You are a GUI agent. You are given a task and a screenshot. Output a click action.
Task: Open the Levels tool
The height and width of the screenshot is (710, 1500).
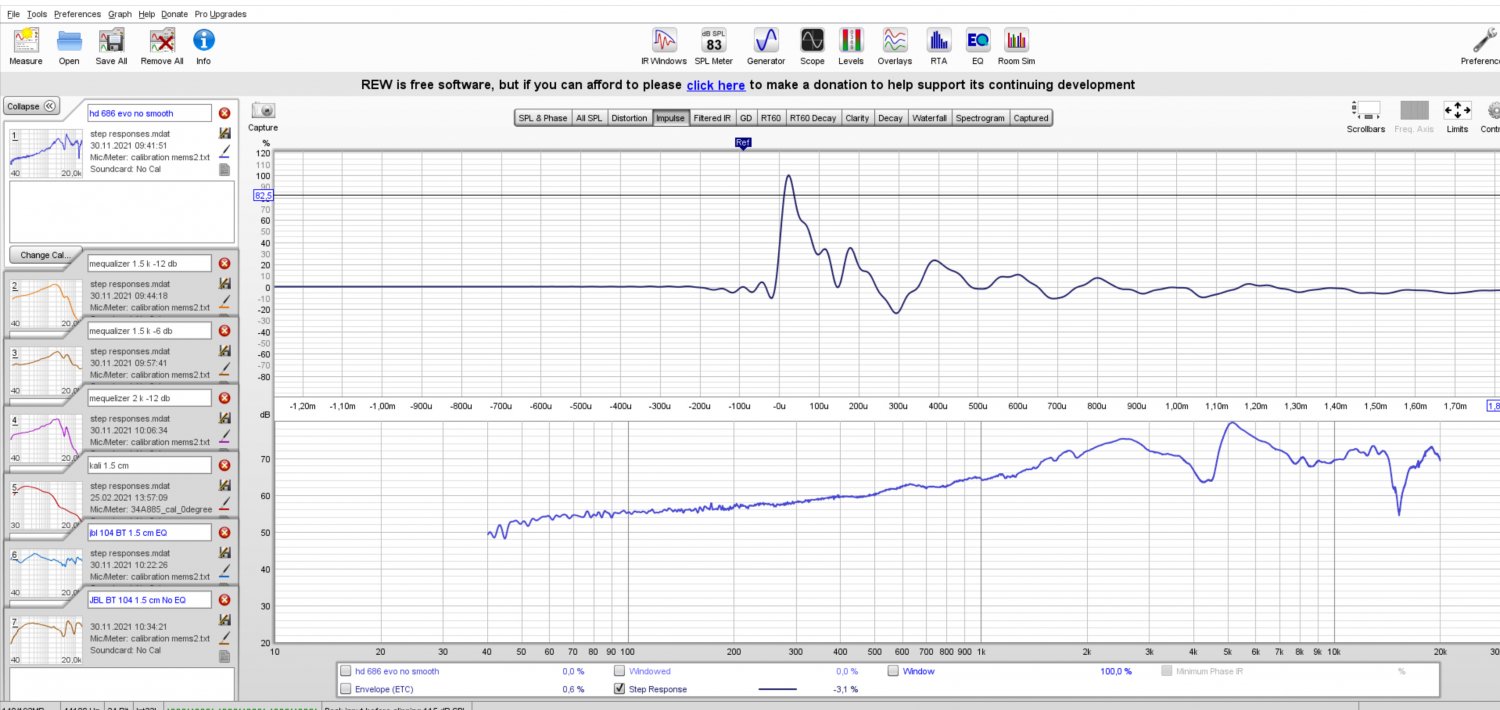point(851,46)
